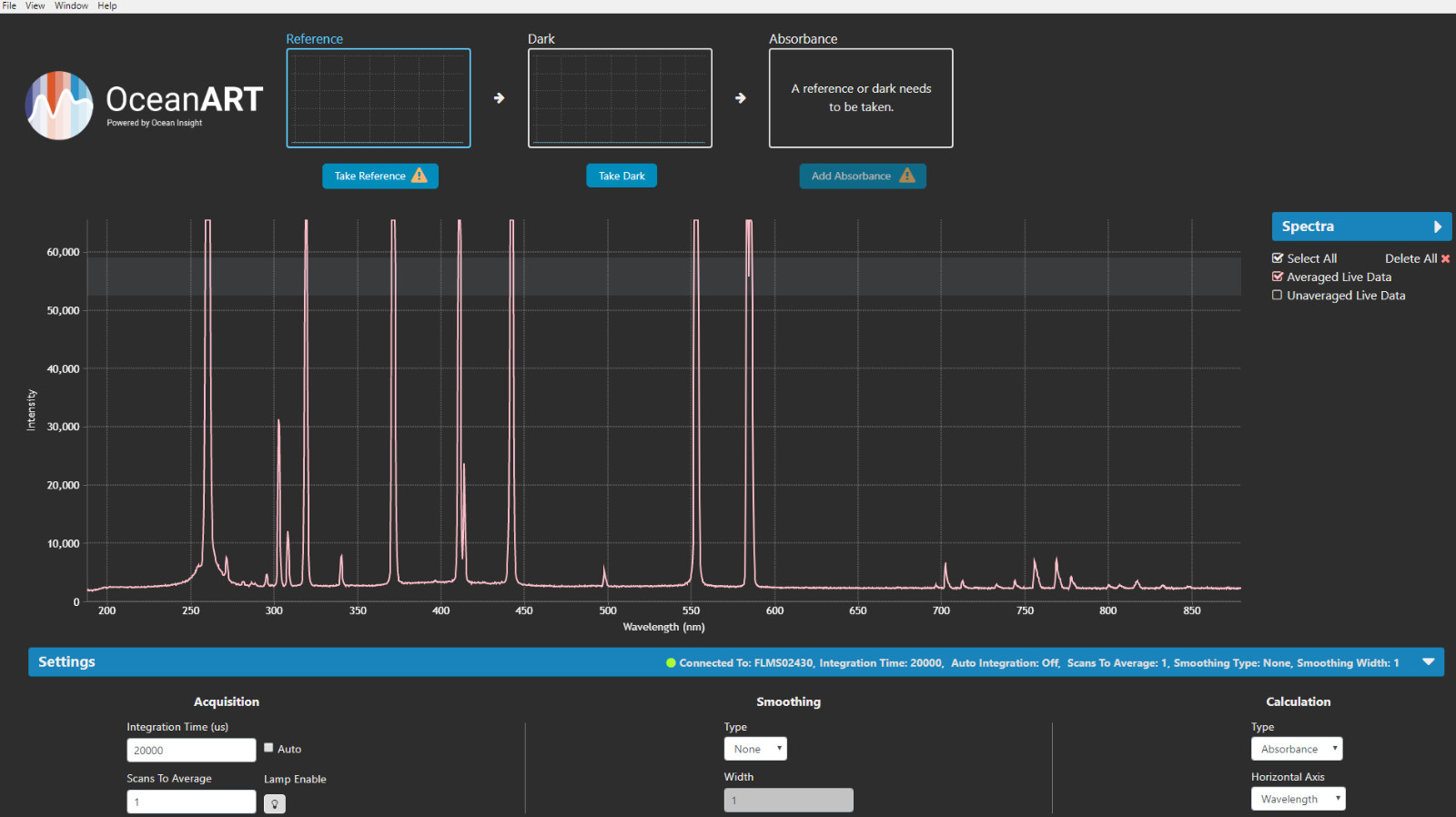
Task: Collapse the Settings panel arrow
Action: pyautogui.click(x=1428, y=662)
